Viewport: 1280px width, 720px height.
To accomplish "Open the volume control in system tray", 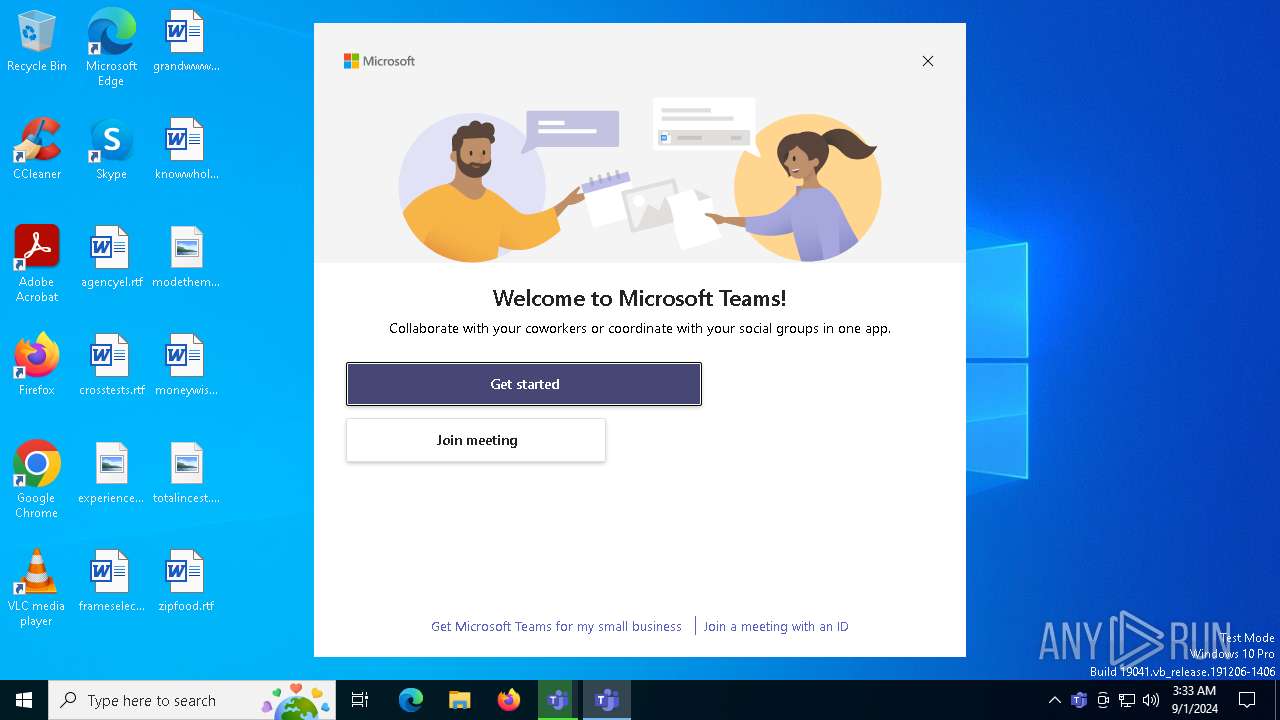I will (1151, 700).
